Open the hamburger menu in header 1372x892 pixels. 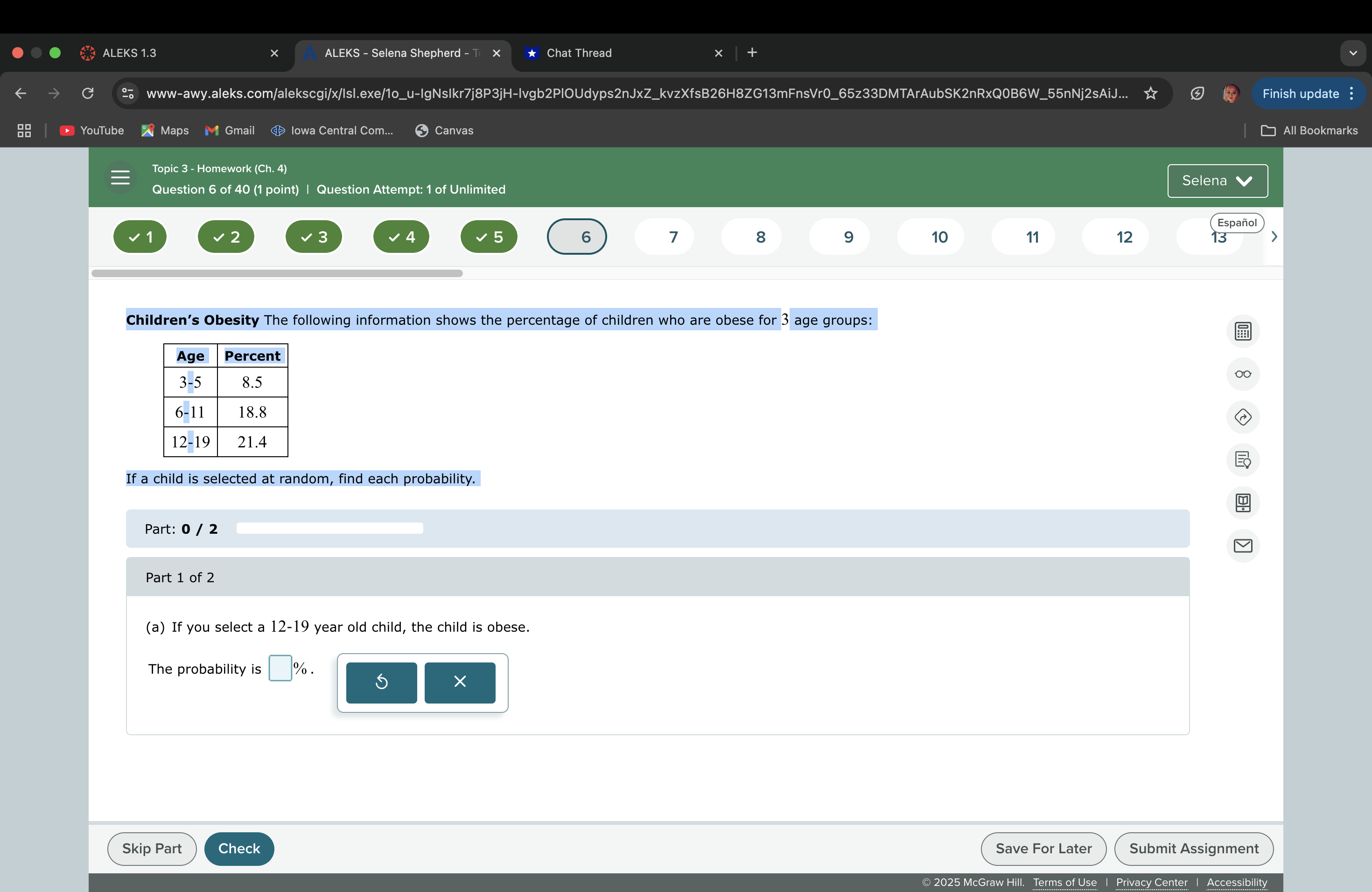120,177
